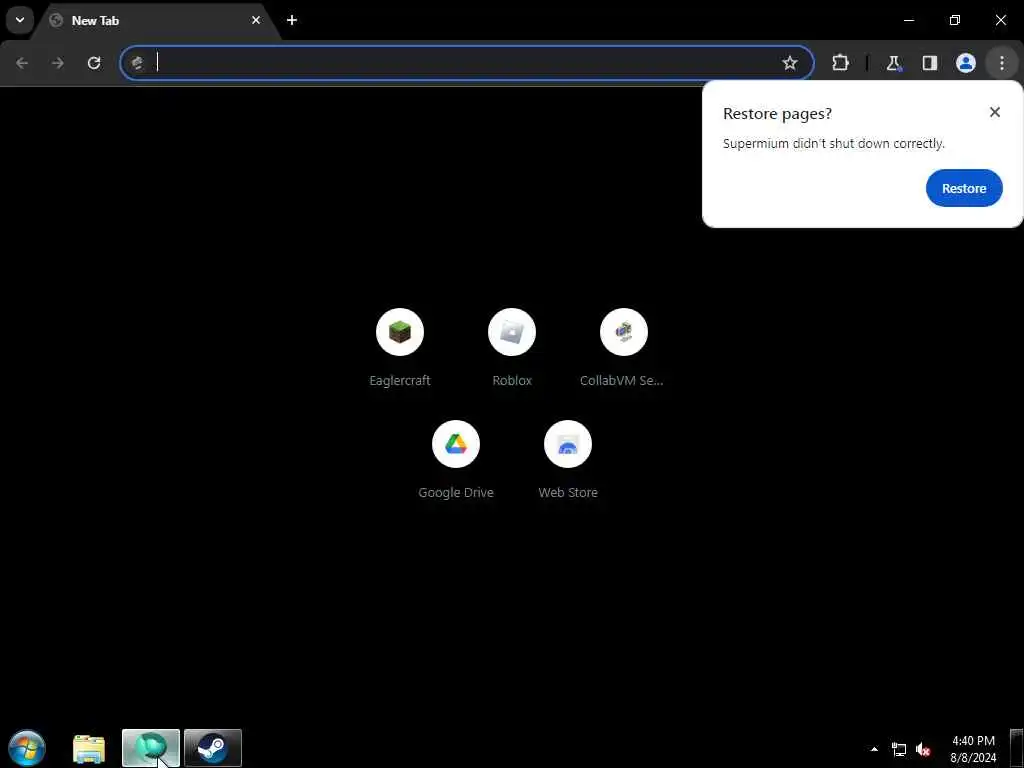The image size is (1024, 768).
Task: Minimize the browser window
Action: (x=909, y=20)
